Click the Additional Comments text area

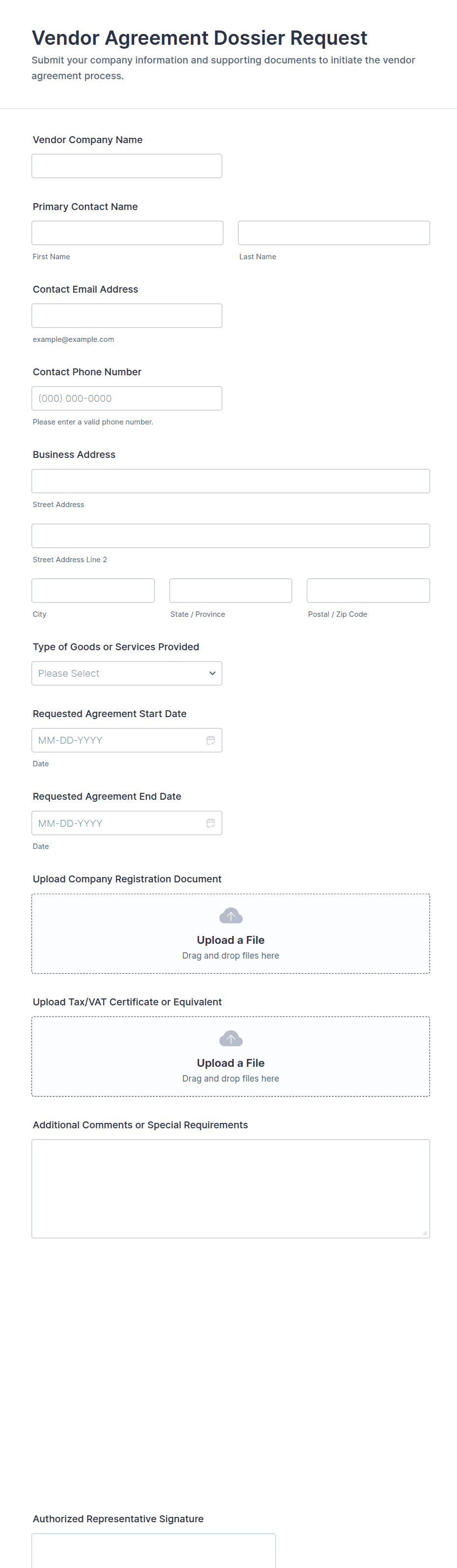point(230,1189)
